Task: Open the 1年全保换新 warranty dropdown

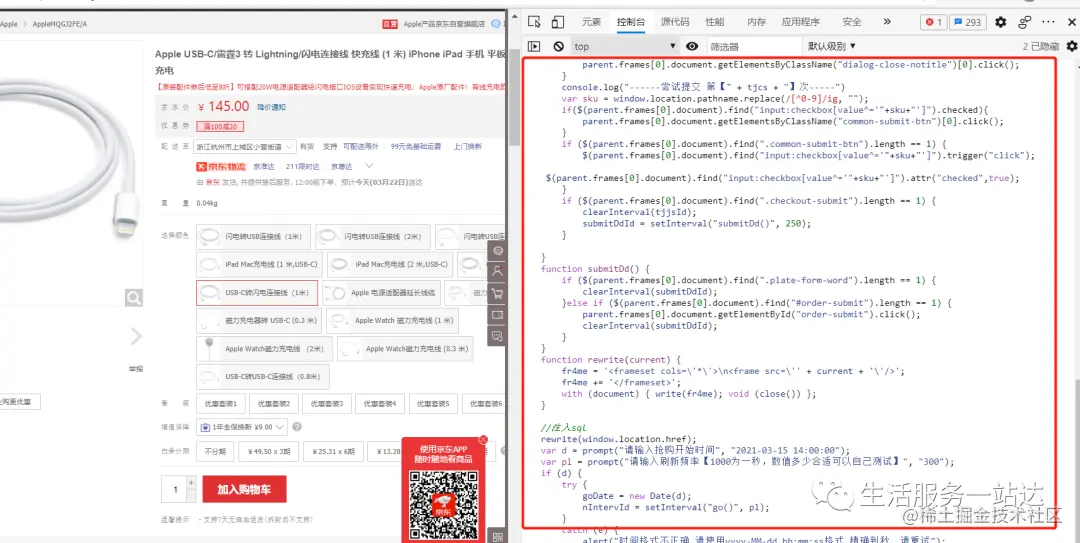Action: point(242,427)
